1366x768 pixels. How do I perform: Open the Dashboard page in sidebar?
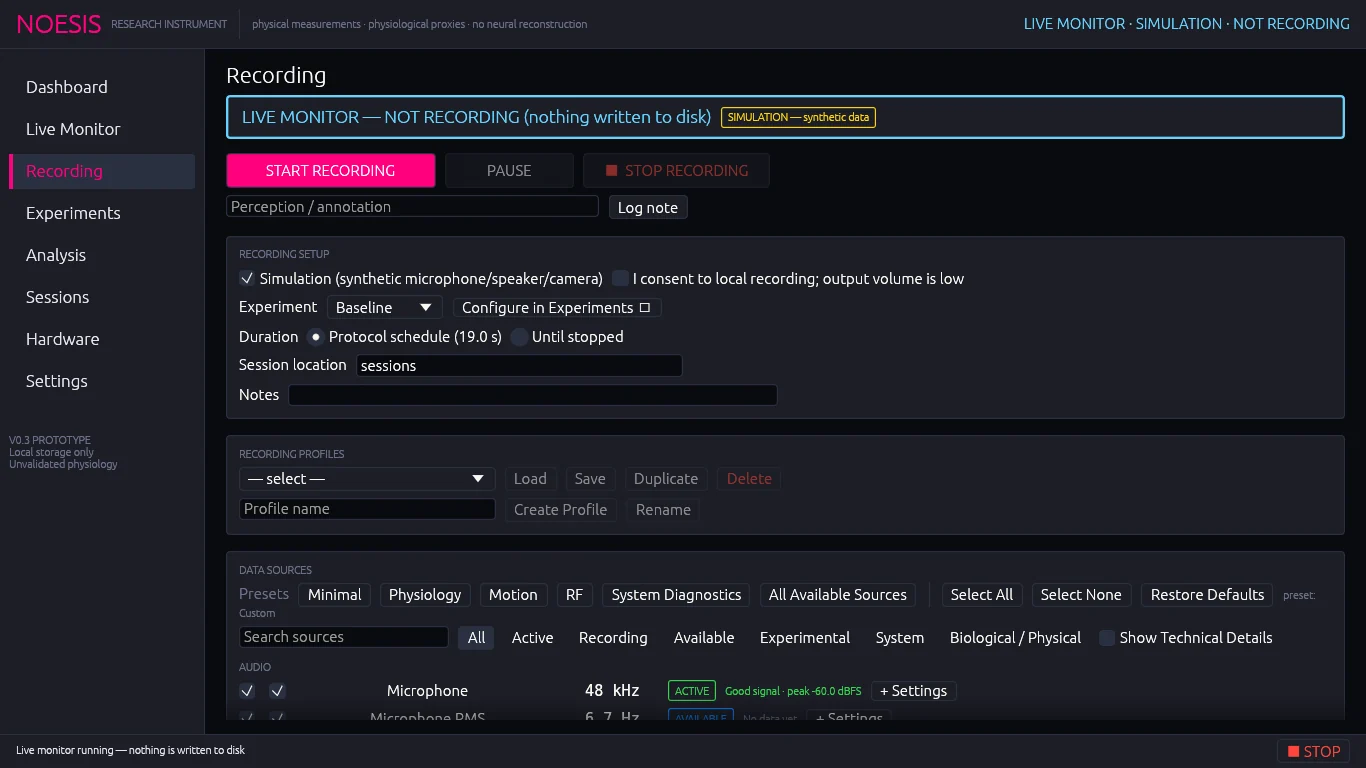(101, 87)
